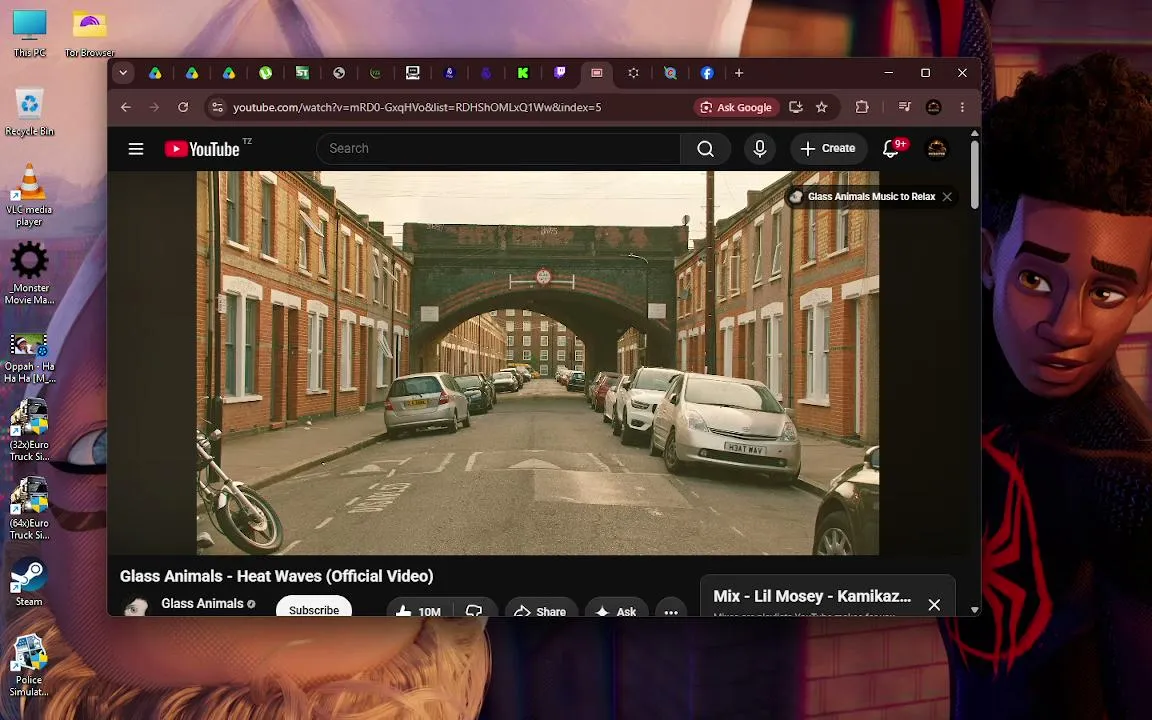Open the media controls icon in toolbar

[904, 107]
